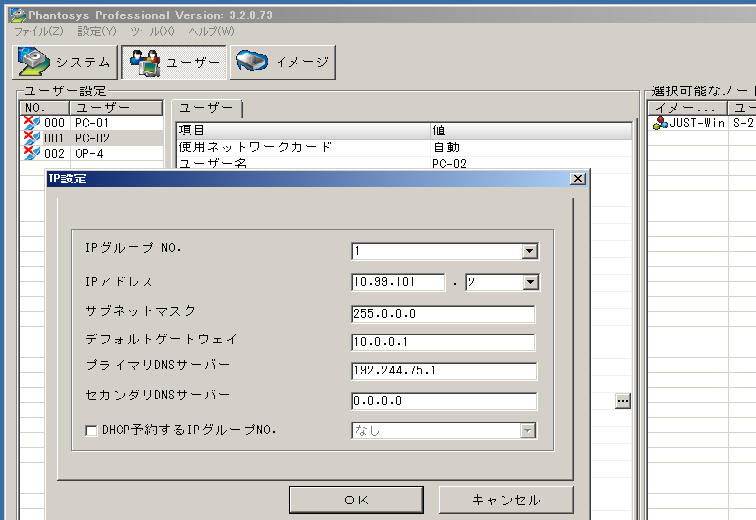
Task: Open the disabled なし dropdown
Action: pos(527,431)
